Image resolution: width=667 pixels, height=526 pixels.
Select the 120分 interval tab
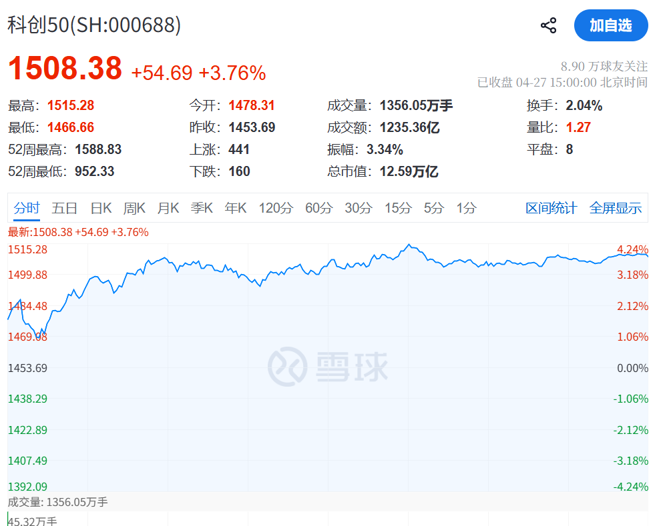pos(275,208)
